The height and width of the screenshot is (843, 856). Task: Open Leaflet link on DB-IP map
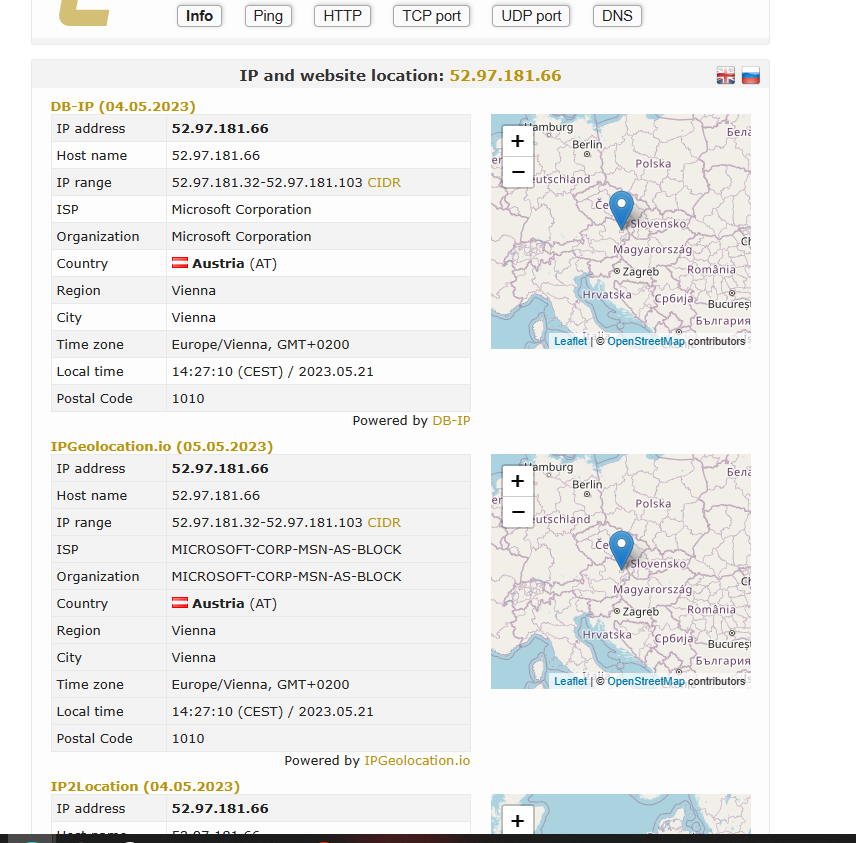tap(570, 341)
